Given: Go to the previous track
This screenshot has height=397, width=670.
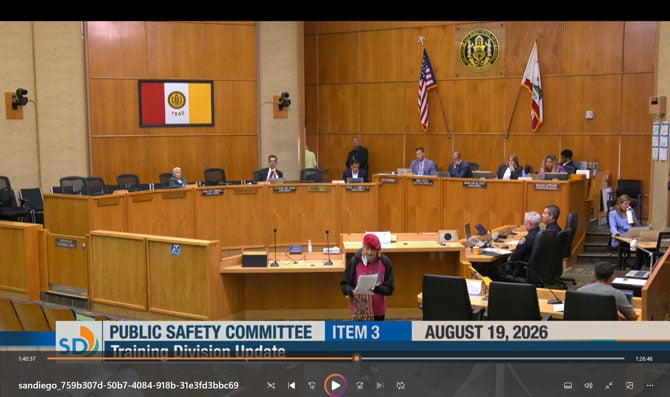Looking at the screenshot, I should (291, 385).
